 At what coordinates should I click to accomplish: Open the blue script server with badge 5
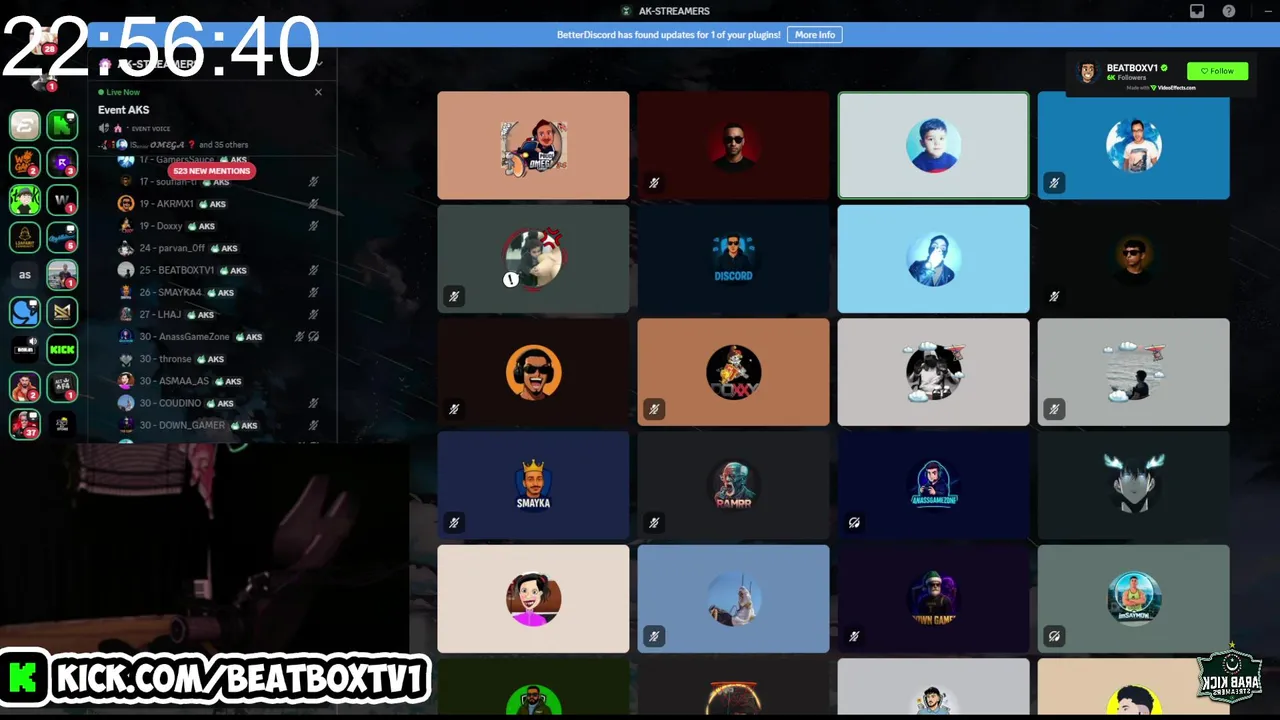click(62, 237)
